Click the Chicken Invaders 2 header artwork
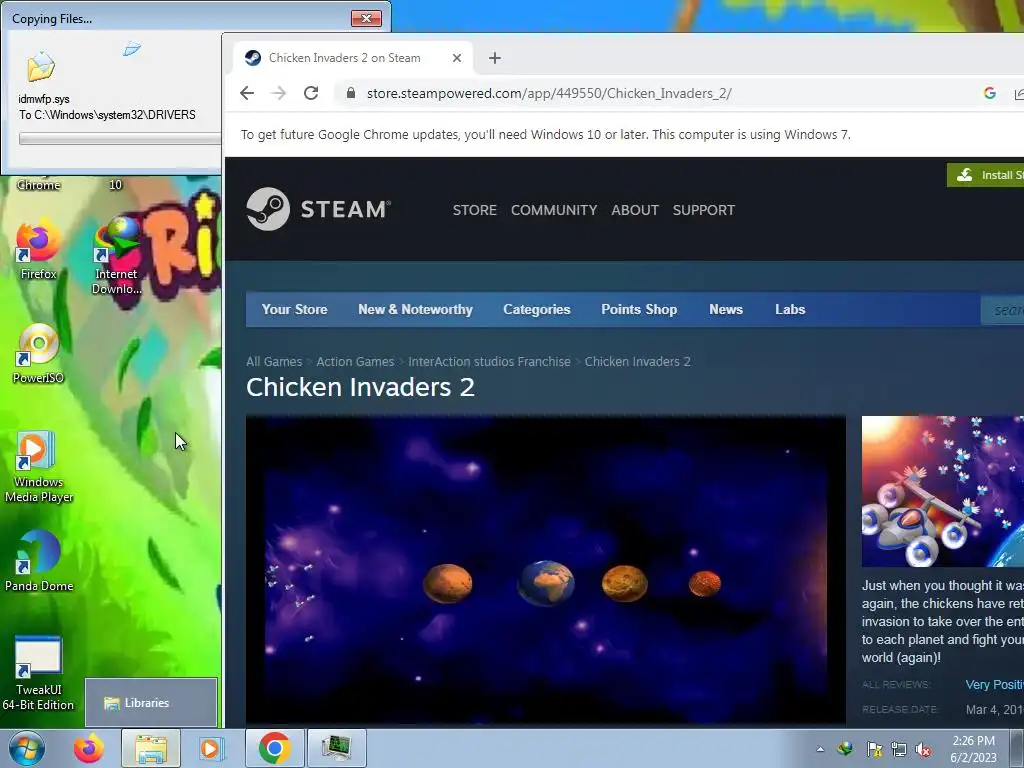This screenshot has width=1024, height=768. pyautogui.click(x=943, y=491)
